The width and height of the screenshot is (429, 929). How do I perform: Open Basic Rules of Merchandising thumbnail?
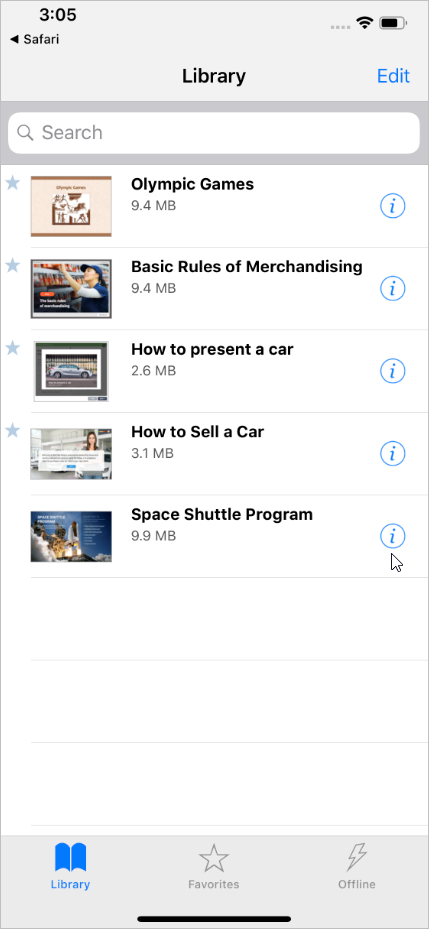tap(71, 289)
